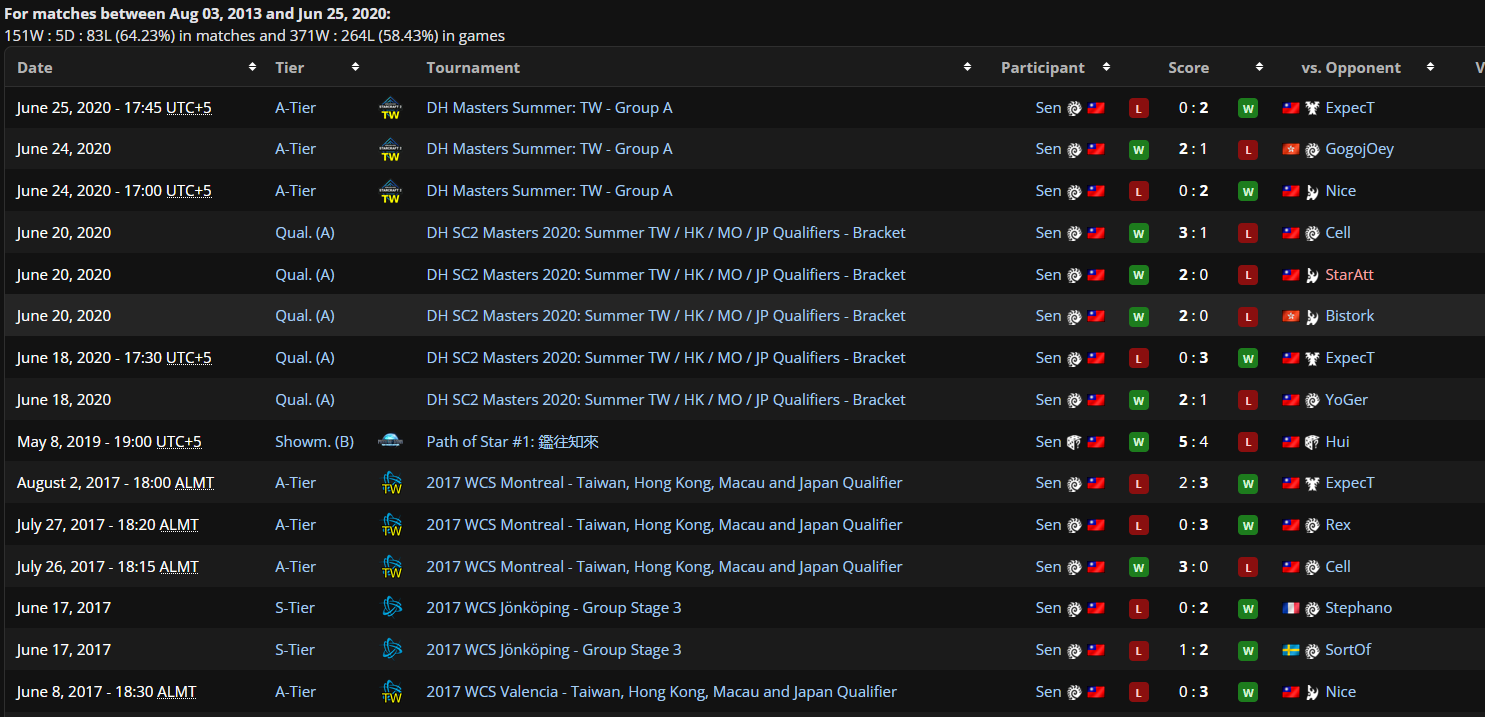Sort the table by the Tier column arrow

(355, 67)
